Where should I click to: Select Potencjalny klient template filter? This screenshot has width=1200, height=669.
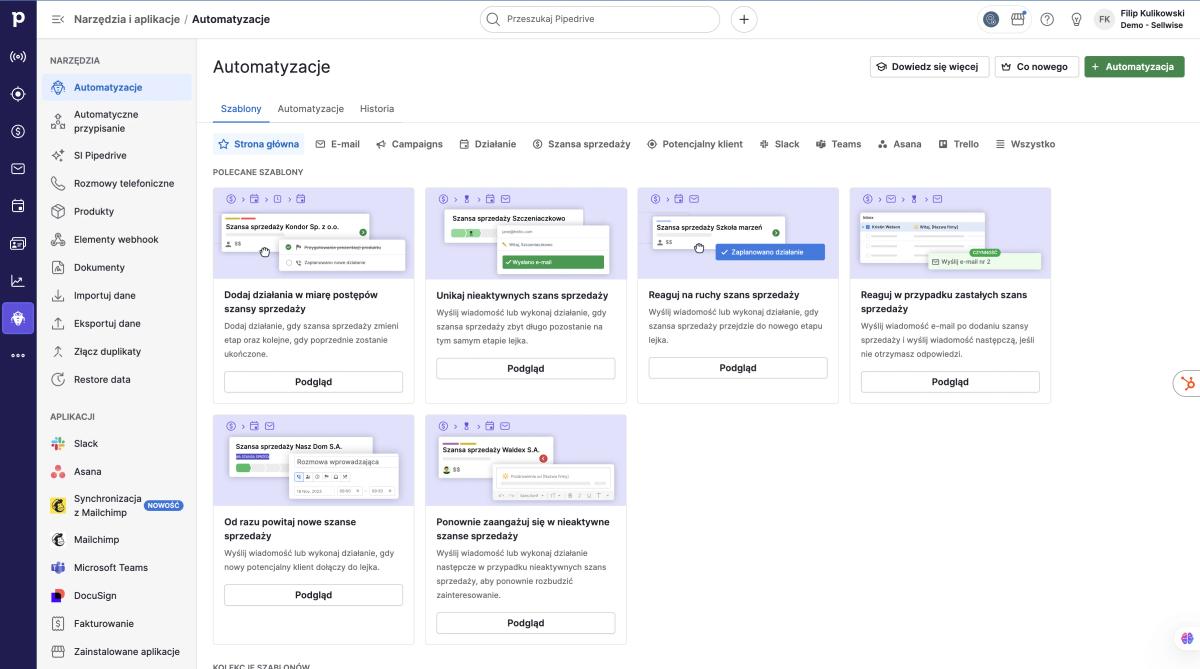point(695,144)
